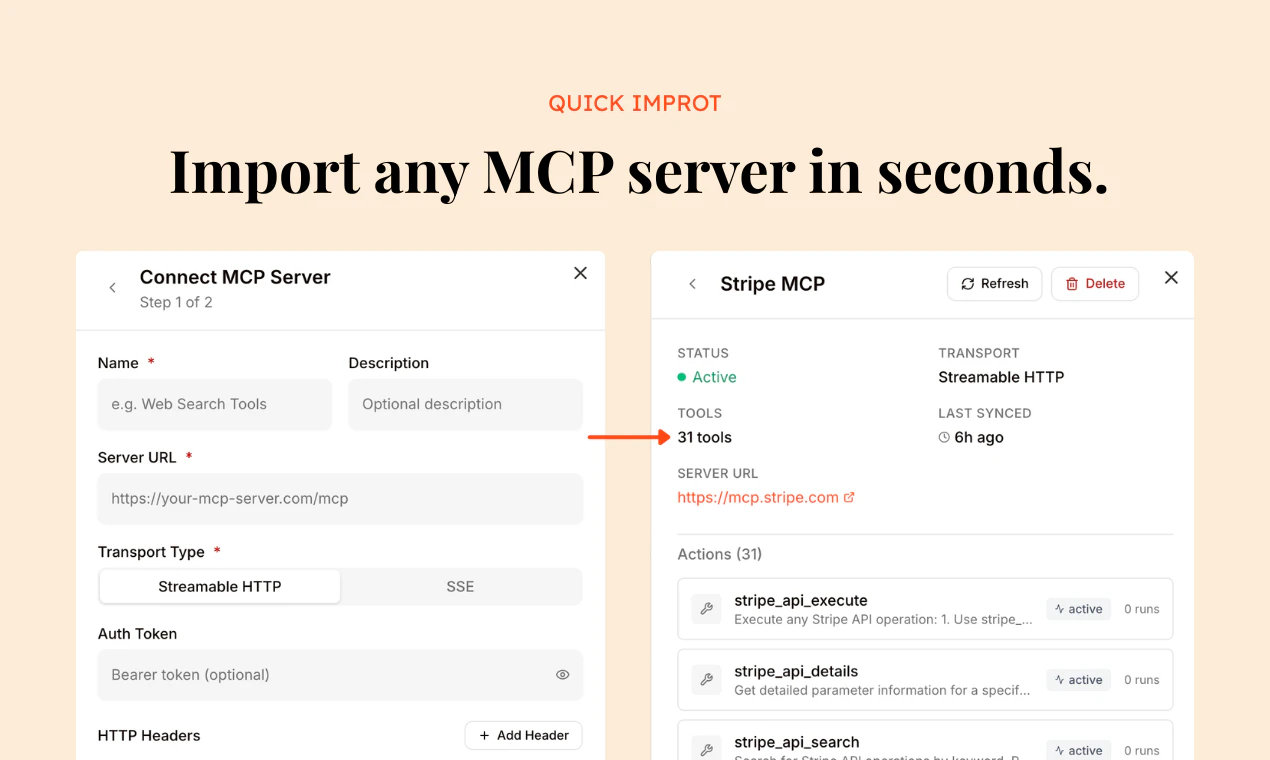Go back from Stripe MCP panel
Viewport: 1270px width, 760px height.
coord(692,284)
